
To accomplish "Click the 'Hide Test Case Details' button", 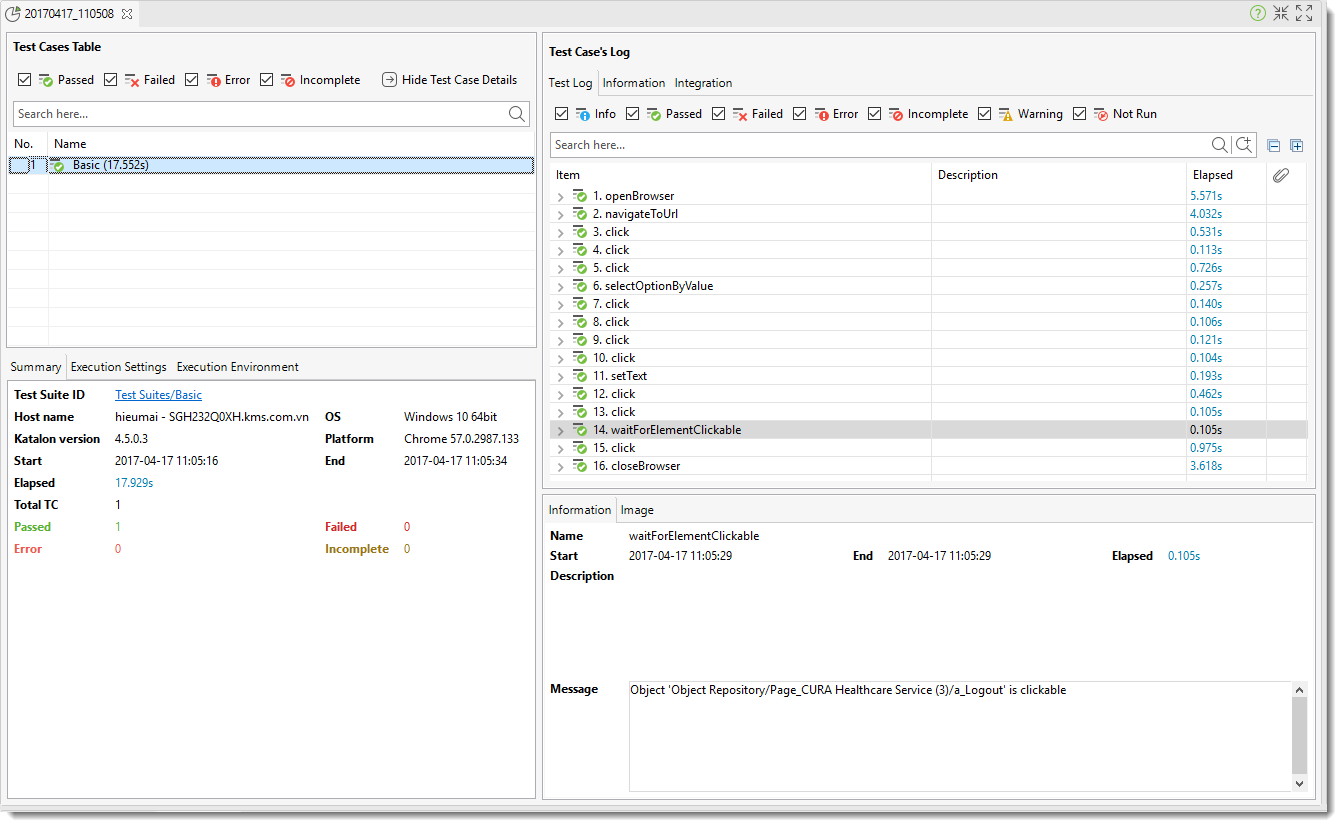I will 450,79.
